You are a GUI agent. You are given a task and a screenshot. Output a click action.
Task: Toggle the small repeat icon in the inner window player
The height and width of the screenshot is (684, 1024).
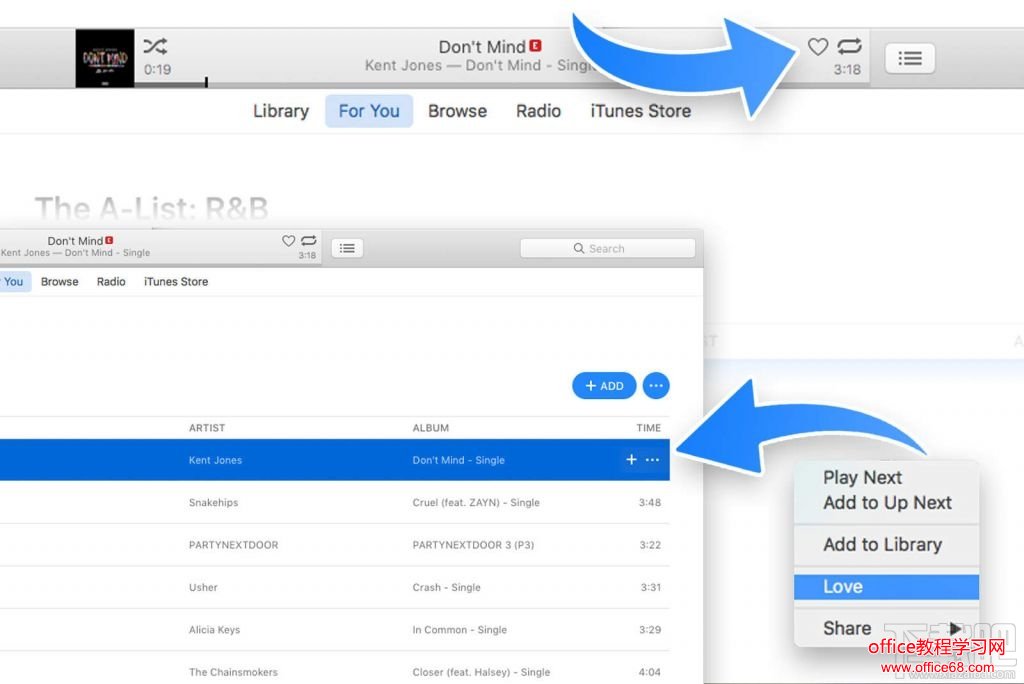click(x=309, y=240)
